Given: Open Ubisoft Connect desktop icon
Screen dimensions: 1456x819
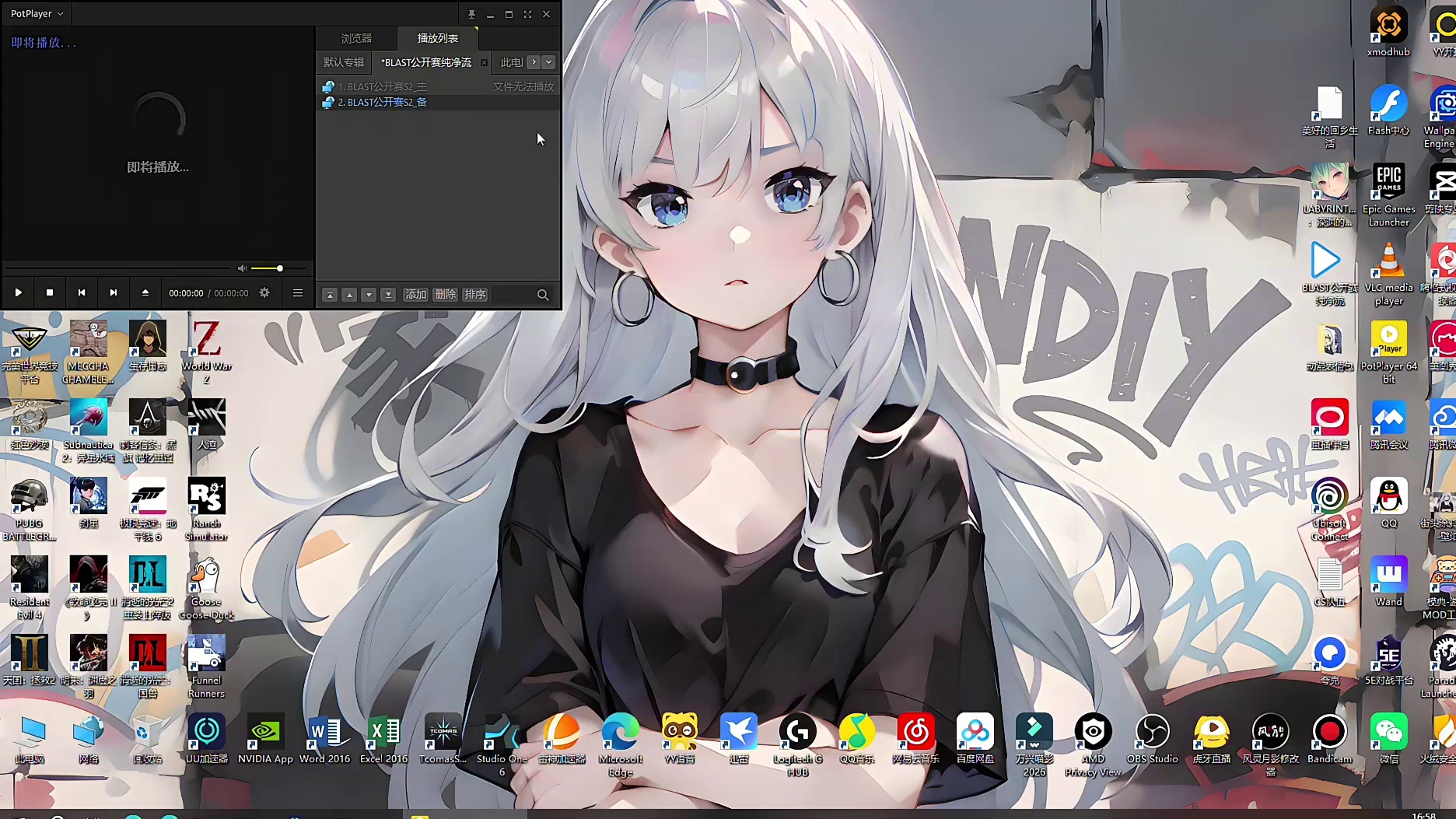Looking at the screenshot, I should pos(1329,509).
